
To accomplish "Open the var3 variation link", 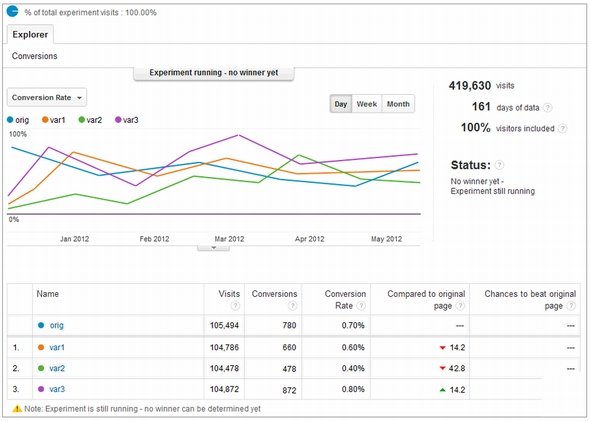I will click(57, 389).
